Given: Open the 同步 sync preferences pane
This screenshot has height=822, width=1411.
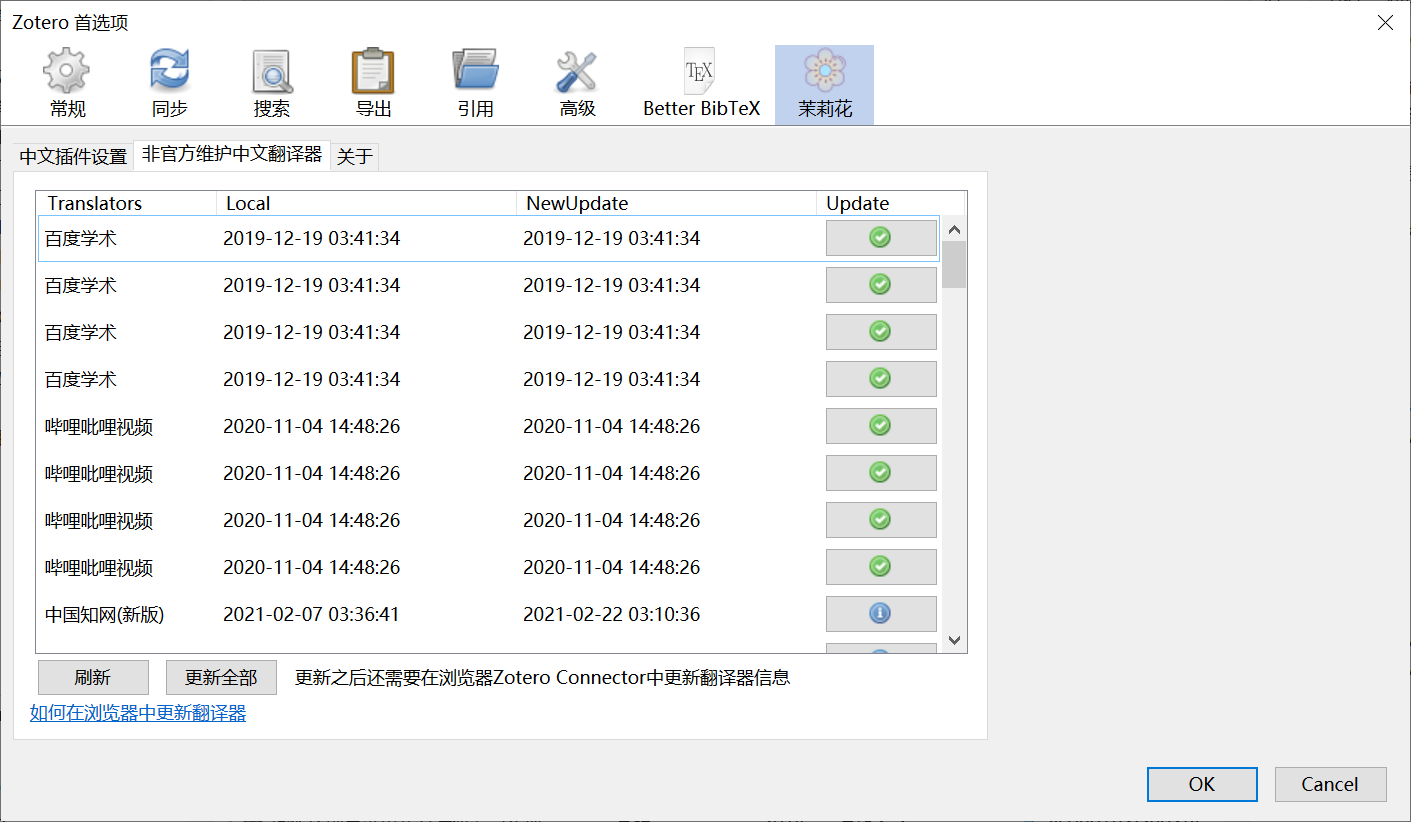Looking at the screenshot, I should (x=169, y=85).
